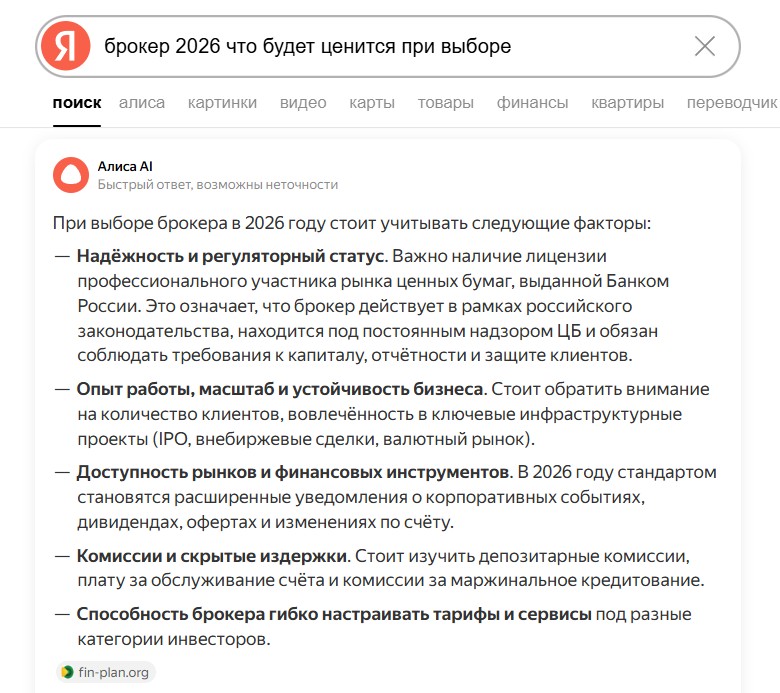
Task: Open the fin-plan.org source link
Action: tap(105, 672)
